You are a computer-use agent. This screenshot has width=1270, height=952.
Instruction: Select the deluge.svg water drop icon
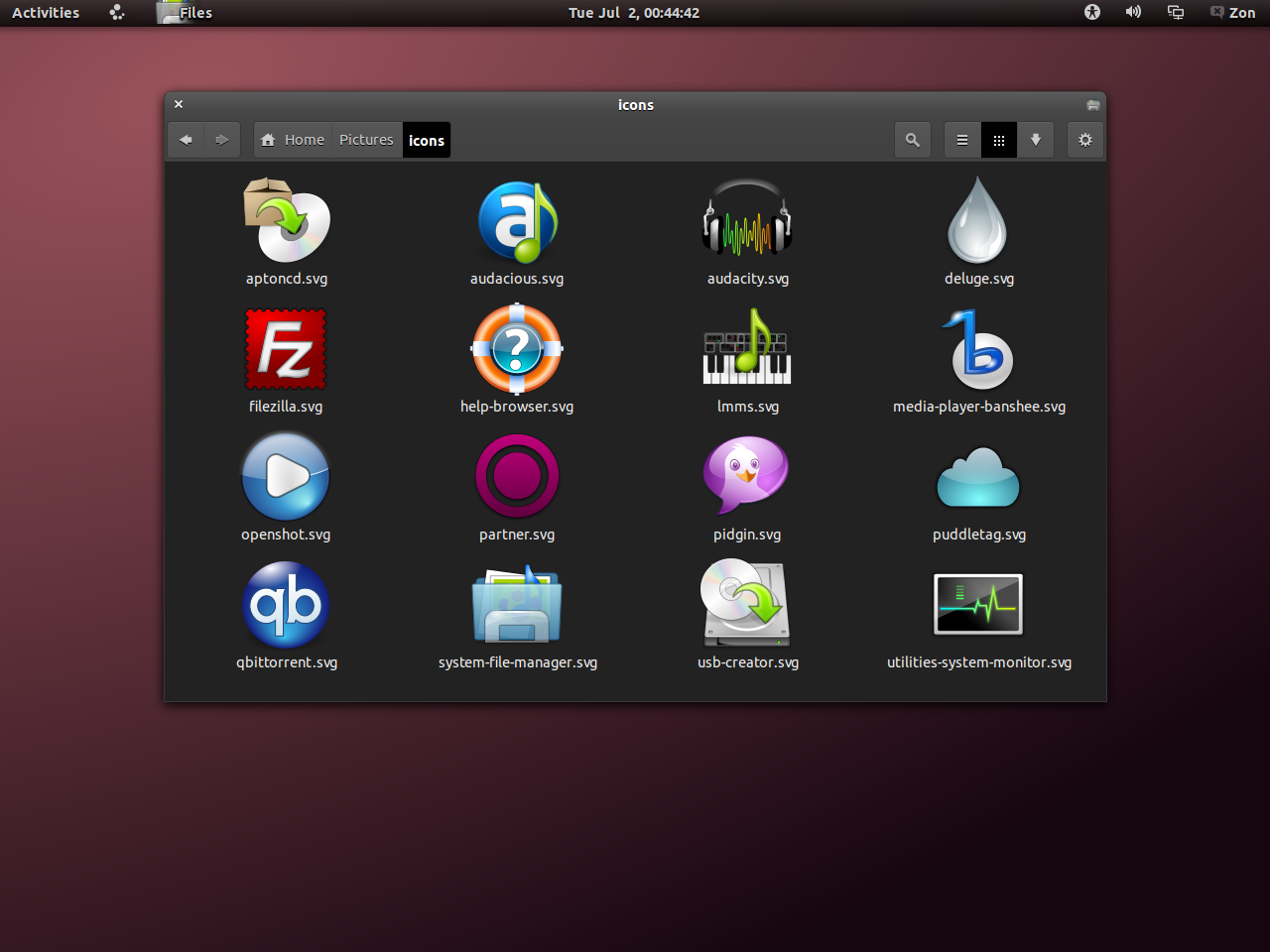pyautogui.click(x=978, y=220)
